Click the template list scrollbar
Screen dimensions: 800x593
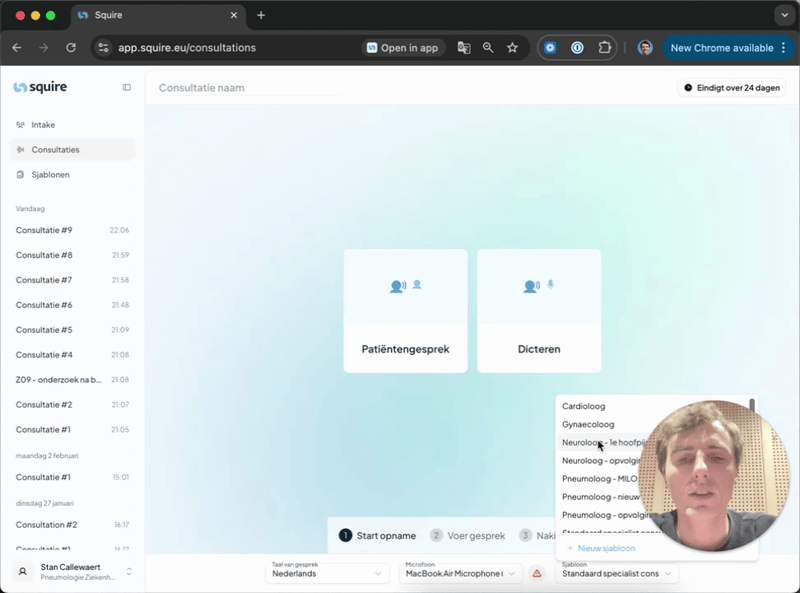752,407
